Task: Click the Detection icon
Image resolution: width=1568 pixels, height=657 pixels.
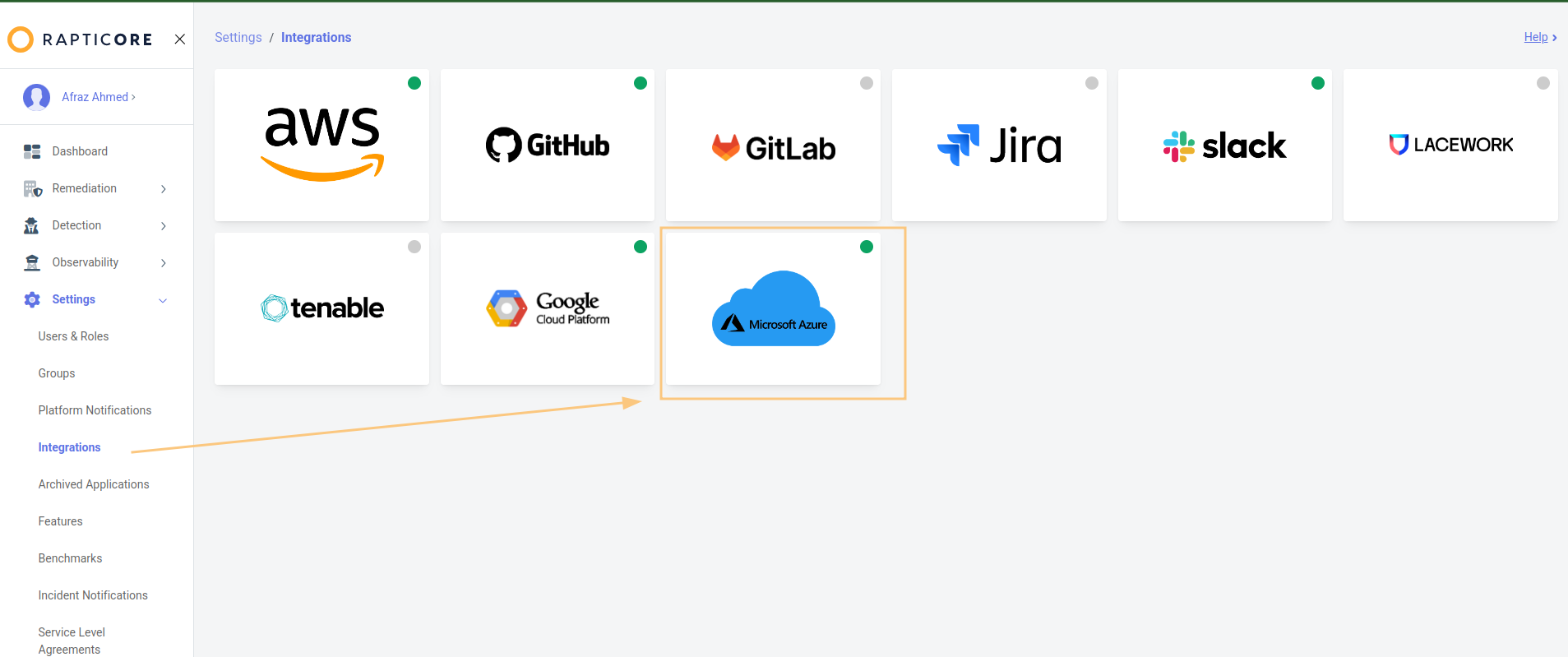Action: 31,225
